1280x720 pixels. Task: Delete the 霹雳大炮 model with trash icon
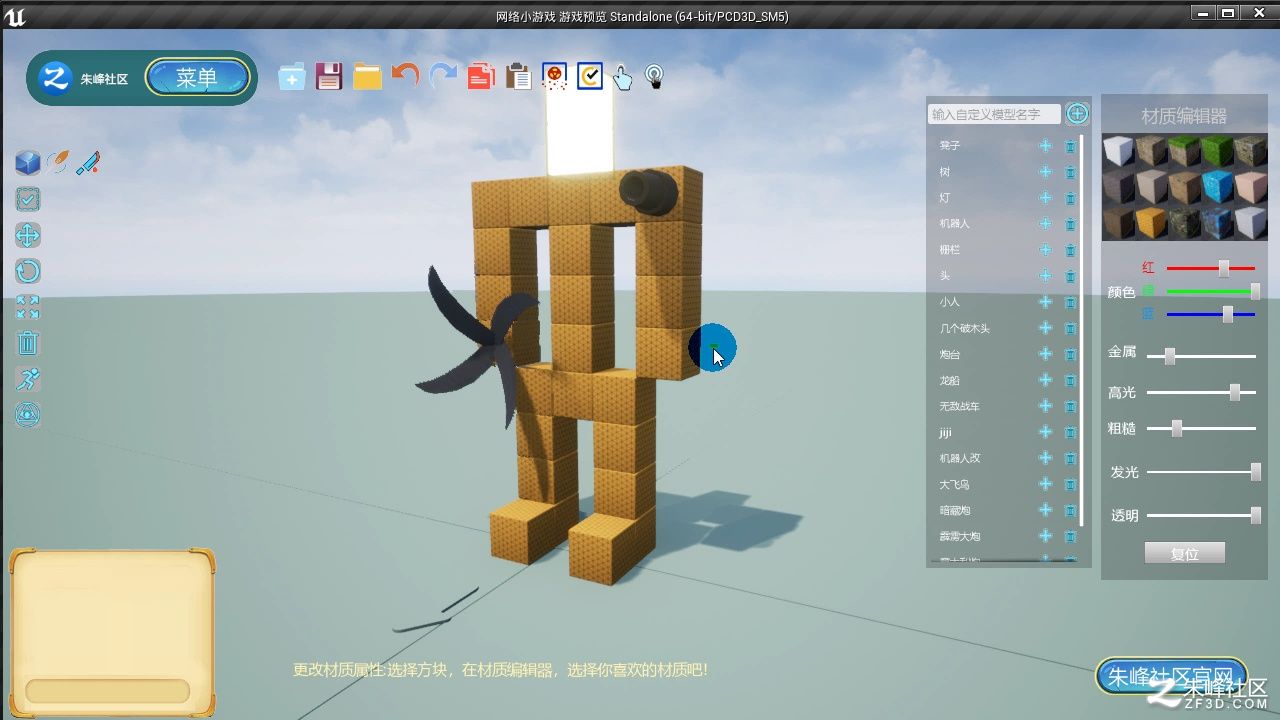(1070, 537)
